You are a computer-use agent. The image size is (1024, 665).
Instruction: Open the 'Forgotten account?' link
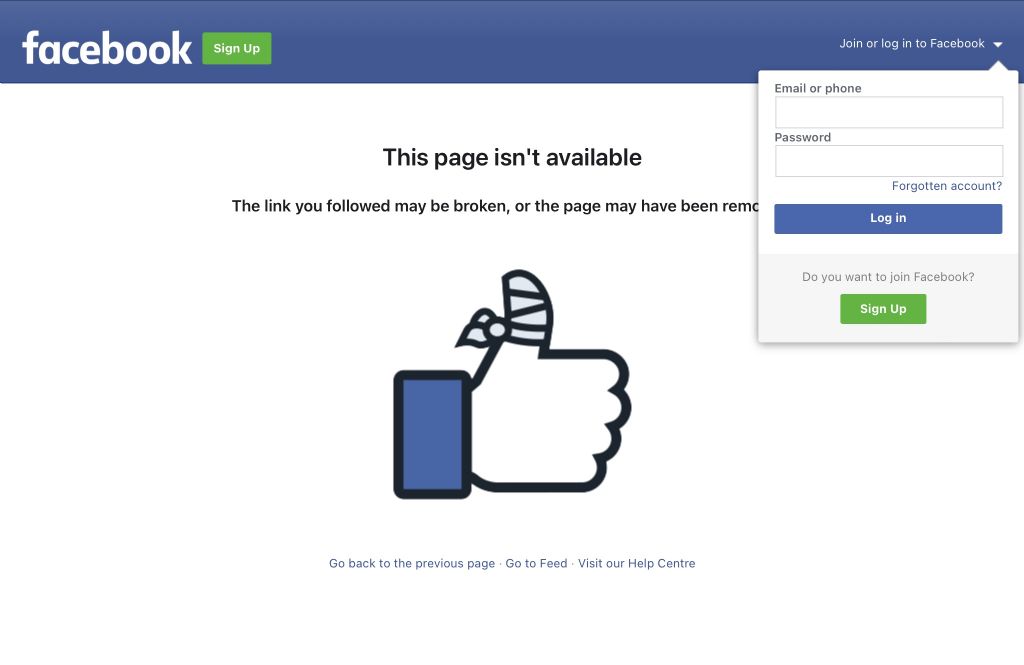pyautogui.click(x=946, y=186)
